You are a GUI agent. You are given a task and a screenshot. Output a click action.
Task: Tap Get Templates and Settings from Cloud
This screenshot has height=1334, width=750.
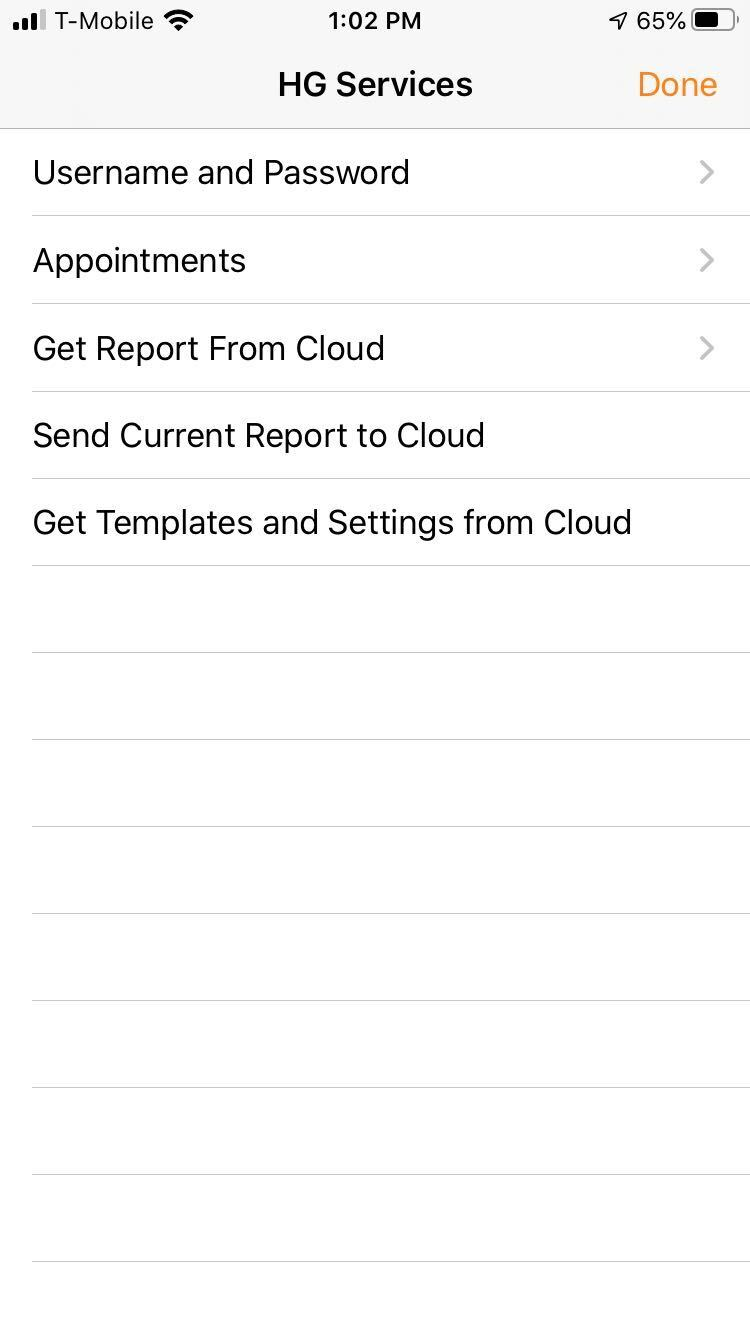375,522
